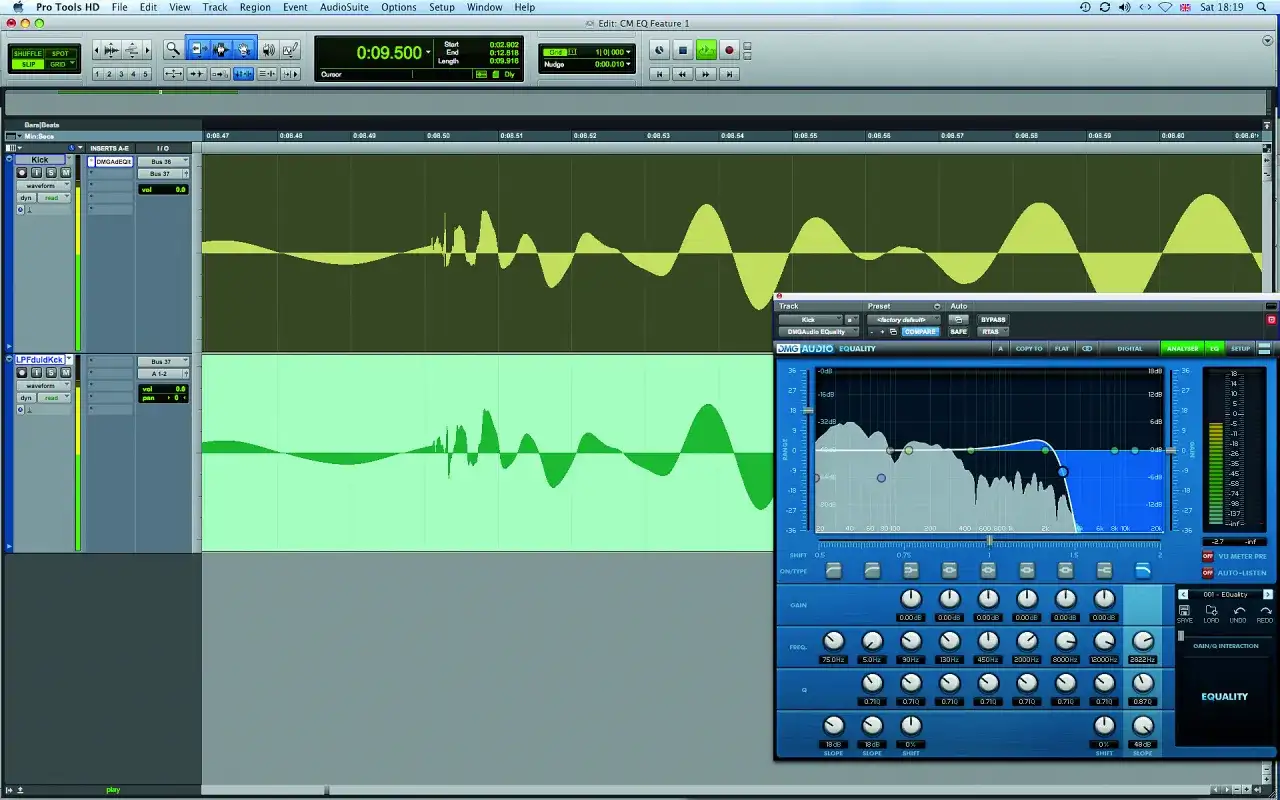
Task: Select the Grabber hand tool
Action: click(244, 49)
